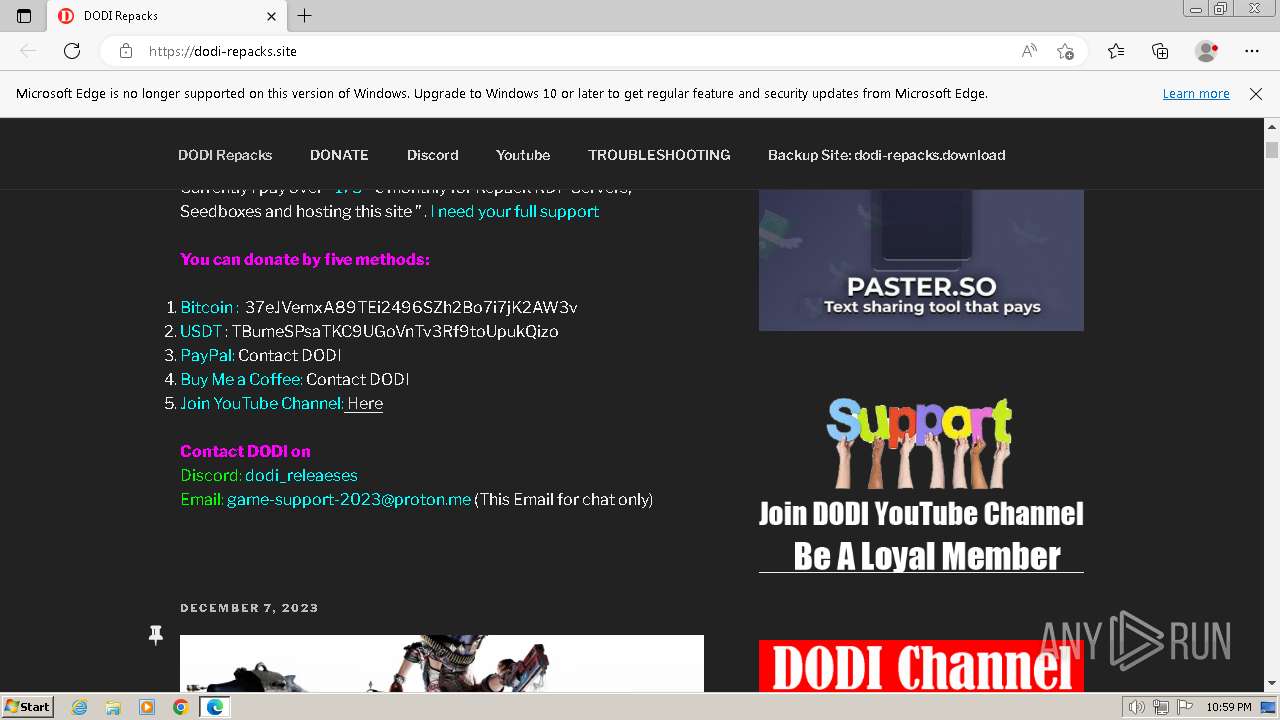Click the PayPal label
The height and width of the screenshot is (720, 1280).
(x=207, y=356)
